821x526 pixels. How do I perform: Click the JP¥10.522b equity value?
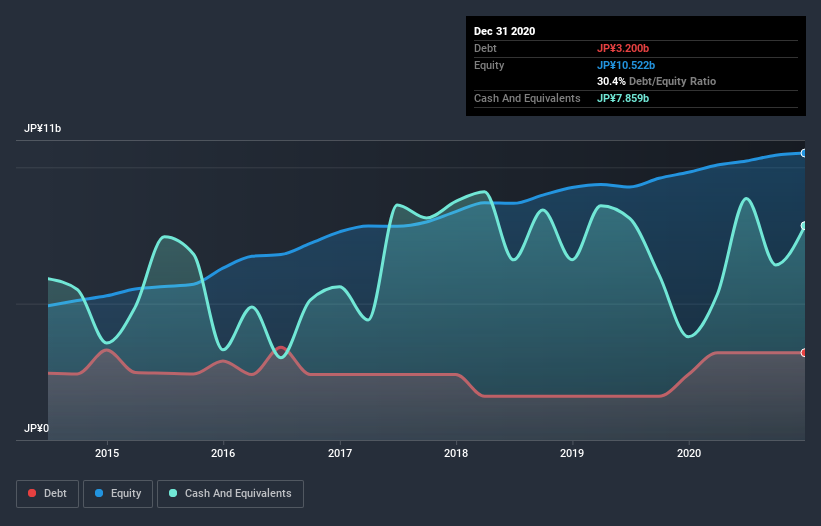[x=626, y=65]
